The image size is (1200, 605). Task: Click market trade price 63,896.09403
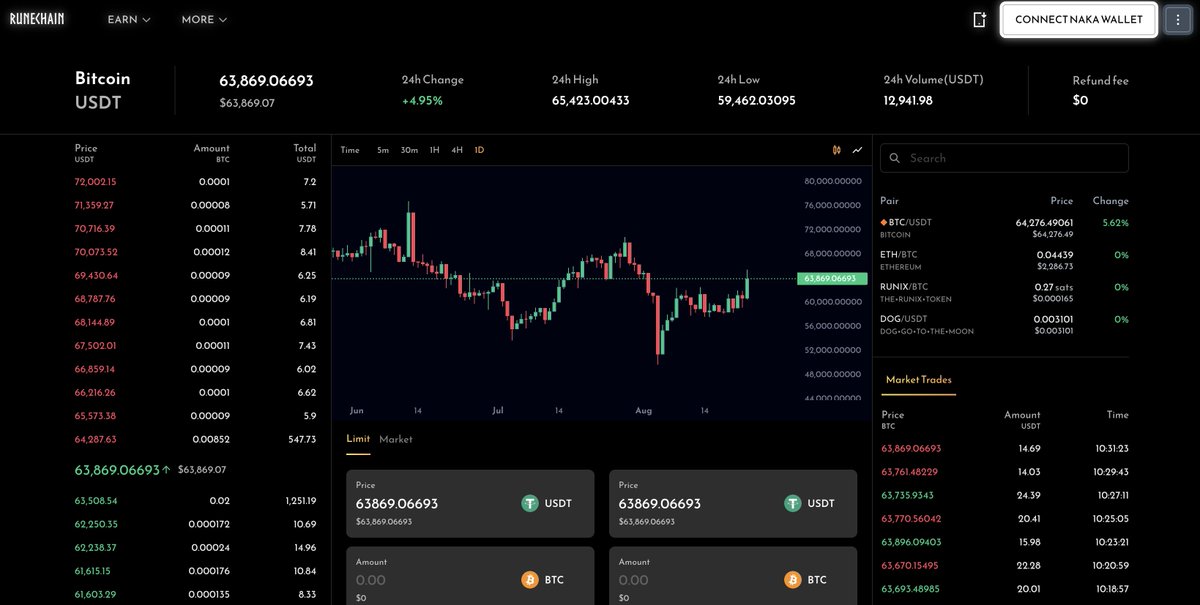911,542
